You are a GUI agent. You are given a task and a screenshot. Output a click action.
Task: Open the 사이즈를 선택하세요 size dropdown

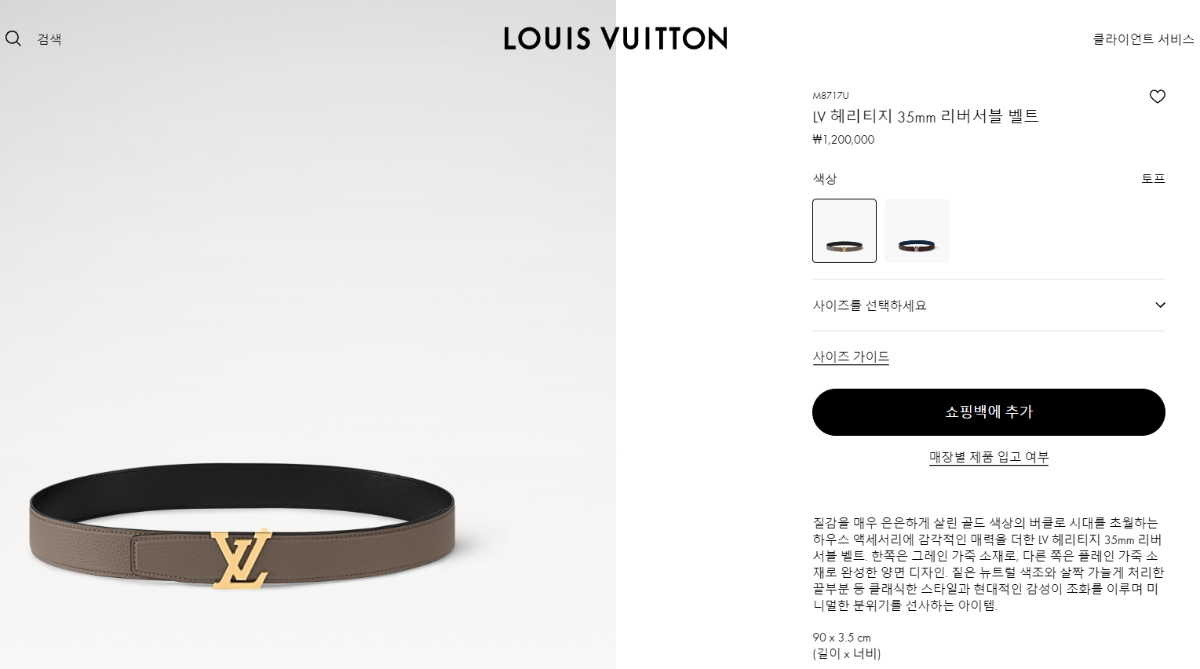(989, 305)
